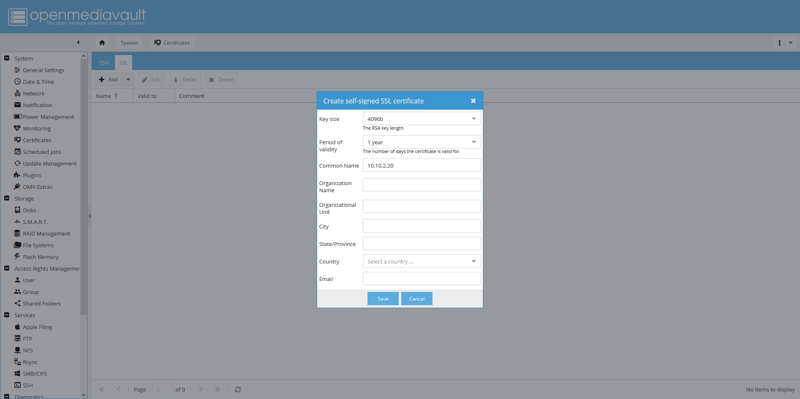Click the Edit toolbar button

[151, 80]
